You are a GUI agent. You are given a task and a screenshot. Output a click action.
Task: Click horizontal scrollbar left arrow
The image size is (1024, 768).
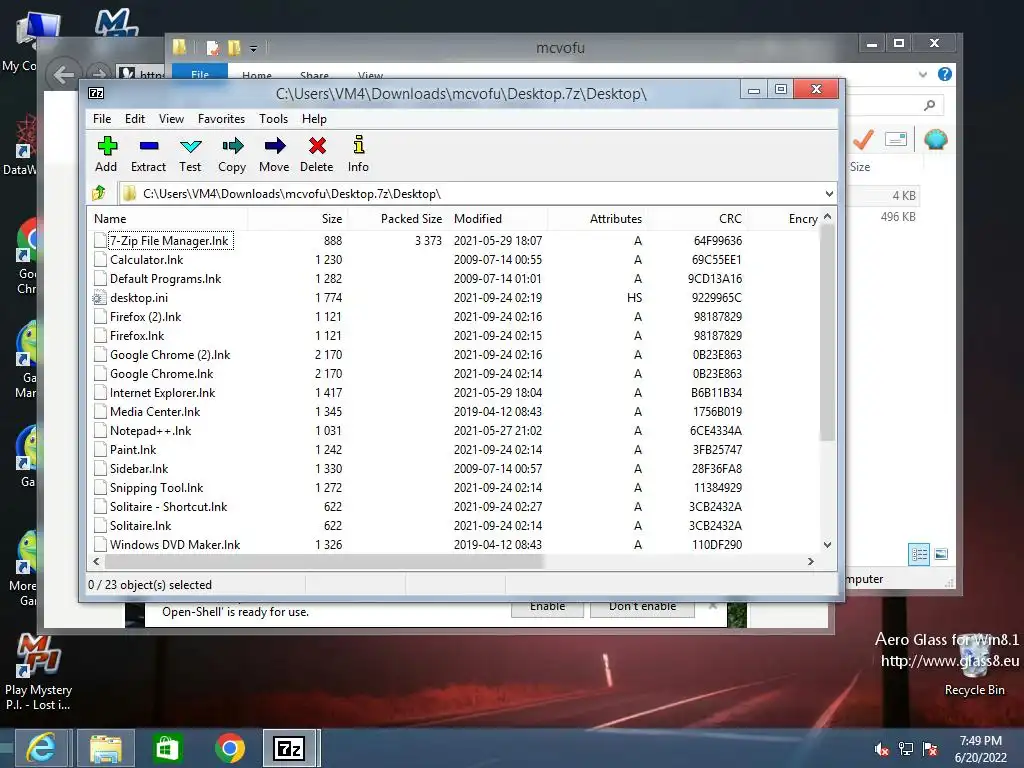click(x=96, y=562)
